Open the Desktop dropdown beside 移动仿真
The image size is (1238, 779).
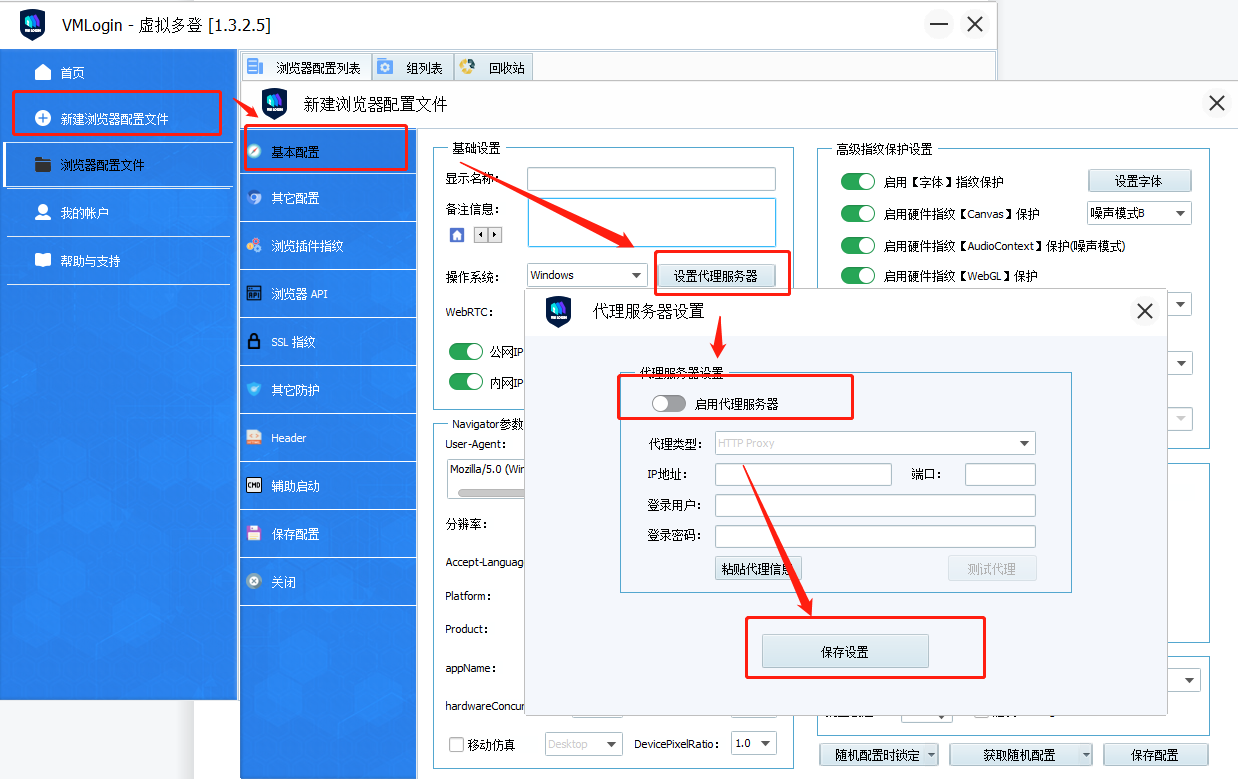point(582,744)
